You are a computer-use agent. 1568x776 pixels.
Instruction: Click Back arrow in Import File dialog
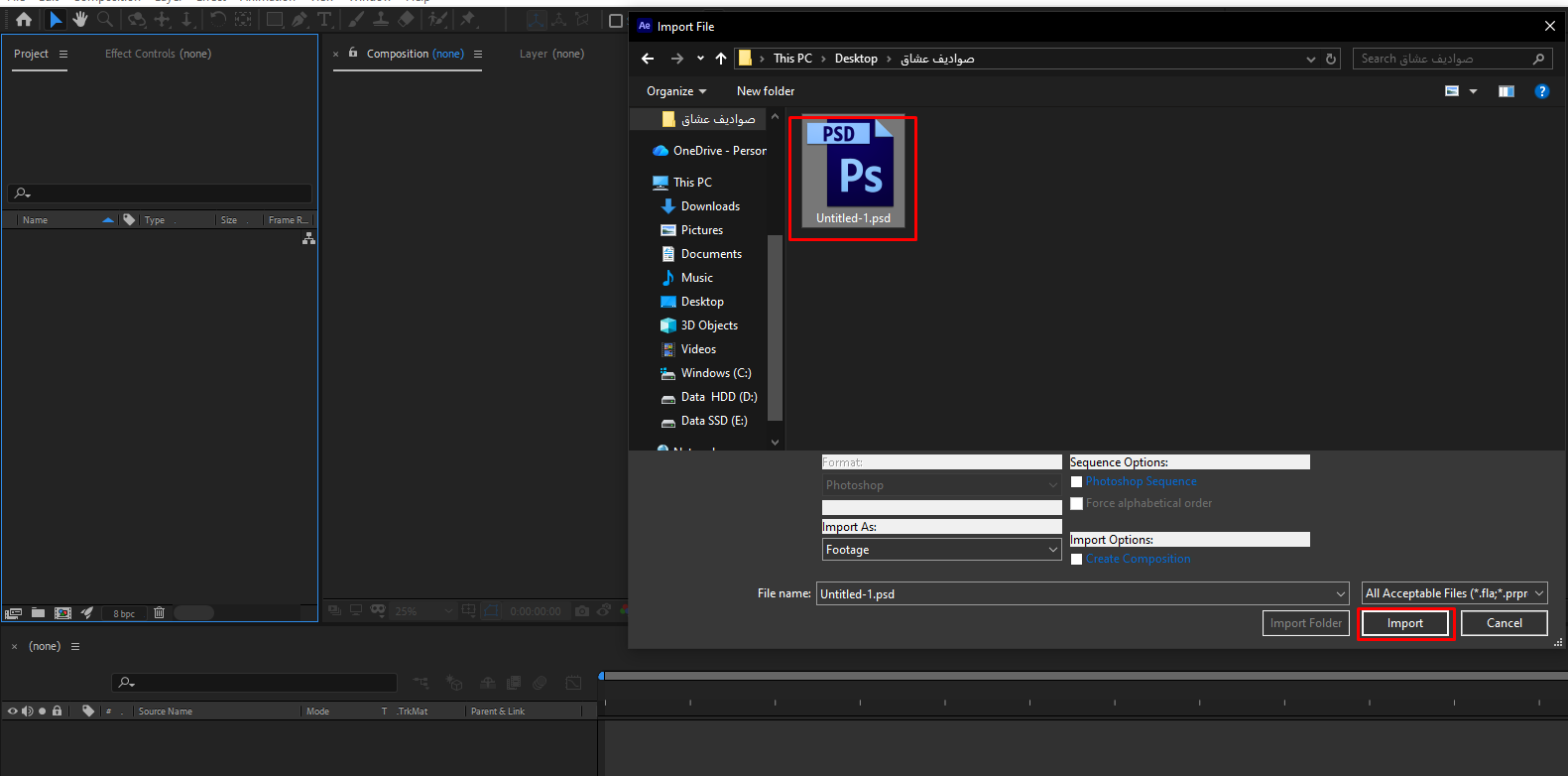648,59
